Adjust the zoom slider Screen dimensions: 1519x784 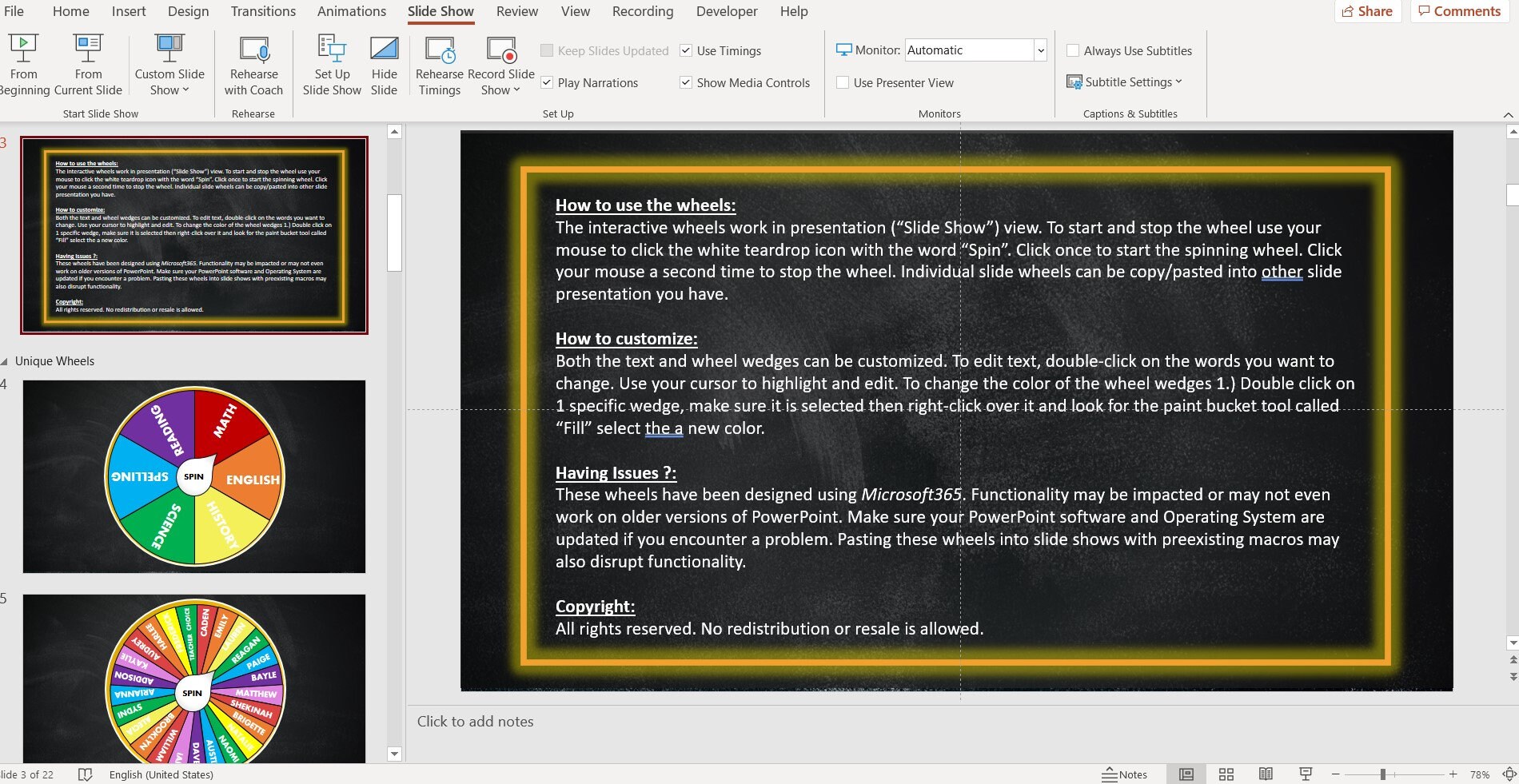(1381, 774)
